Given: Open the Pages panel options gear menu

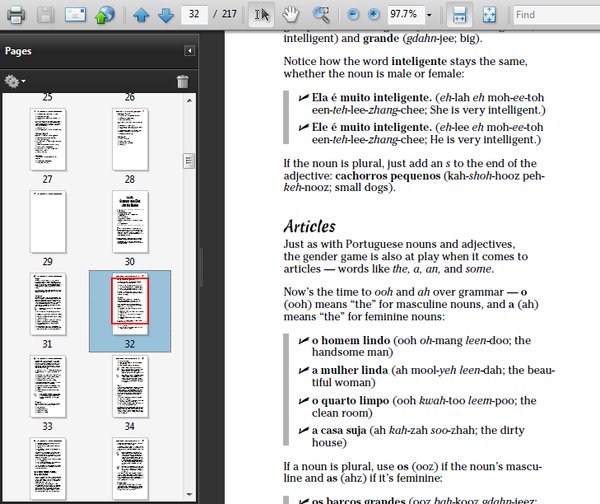Looking at the screenshot, I should [14, 81].
